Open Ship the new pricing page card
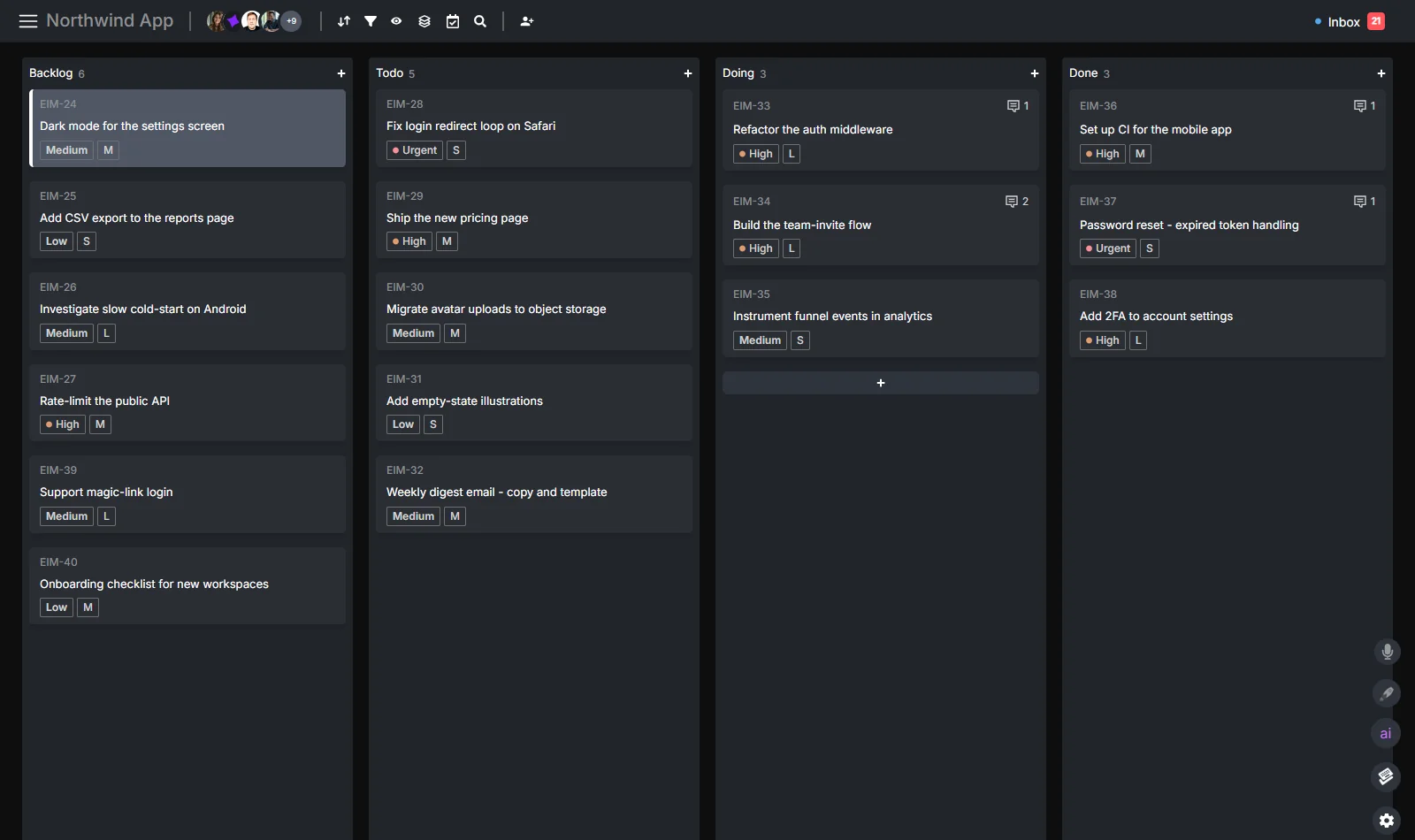 tap(534, 220)
